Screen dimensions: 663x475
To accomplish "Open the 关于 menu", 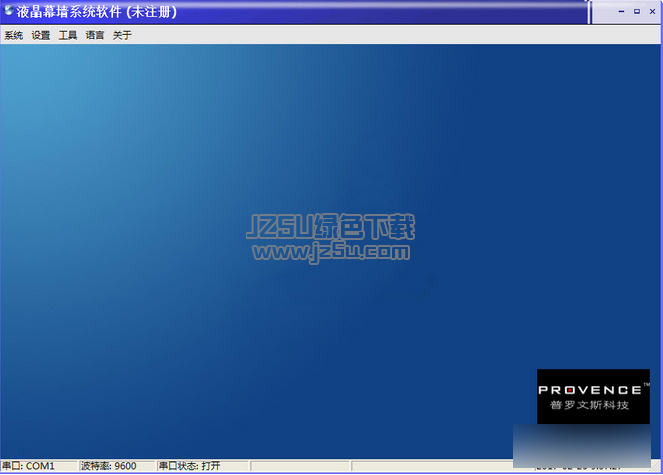I will tap(122, 36).
